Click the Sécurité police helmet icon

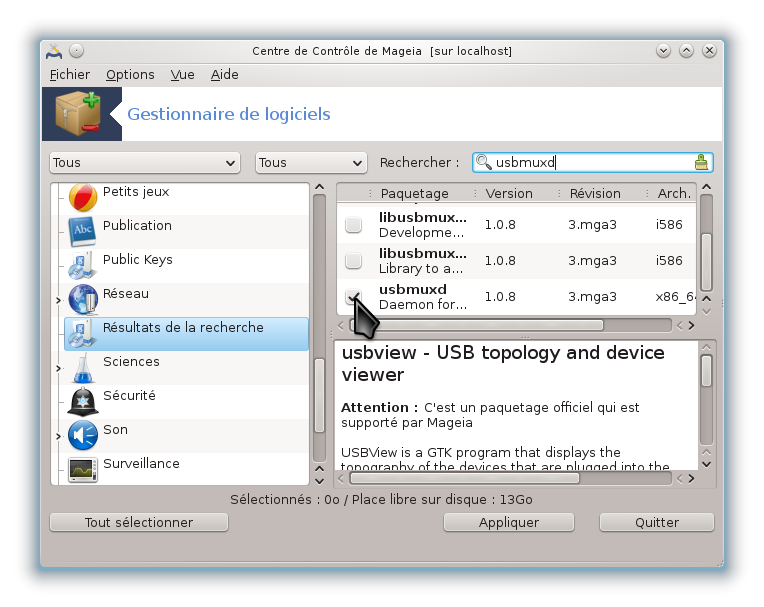coord(83,402)
